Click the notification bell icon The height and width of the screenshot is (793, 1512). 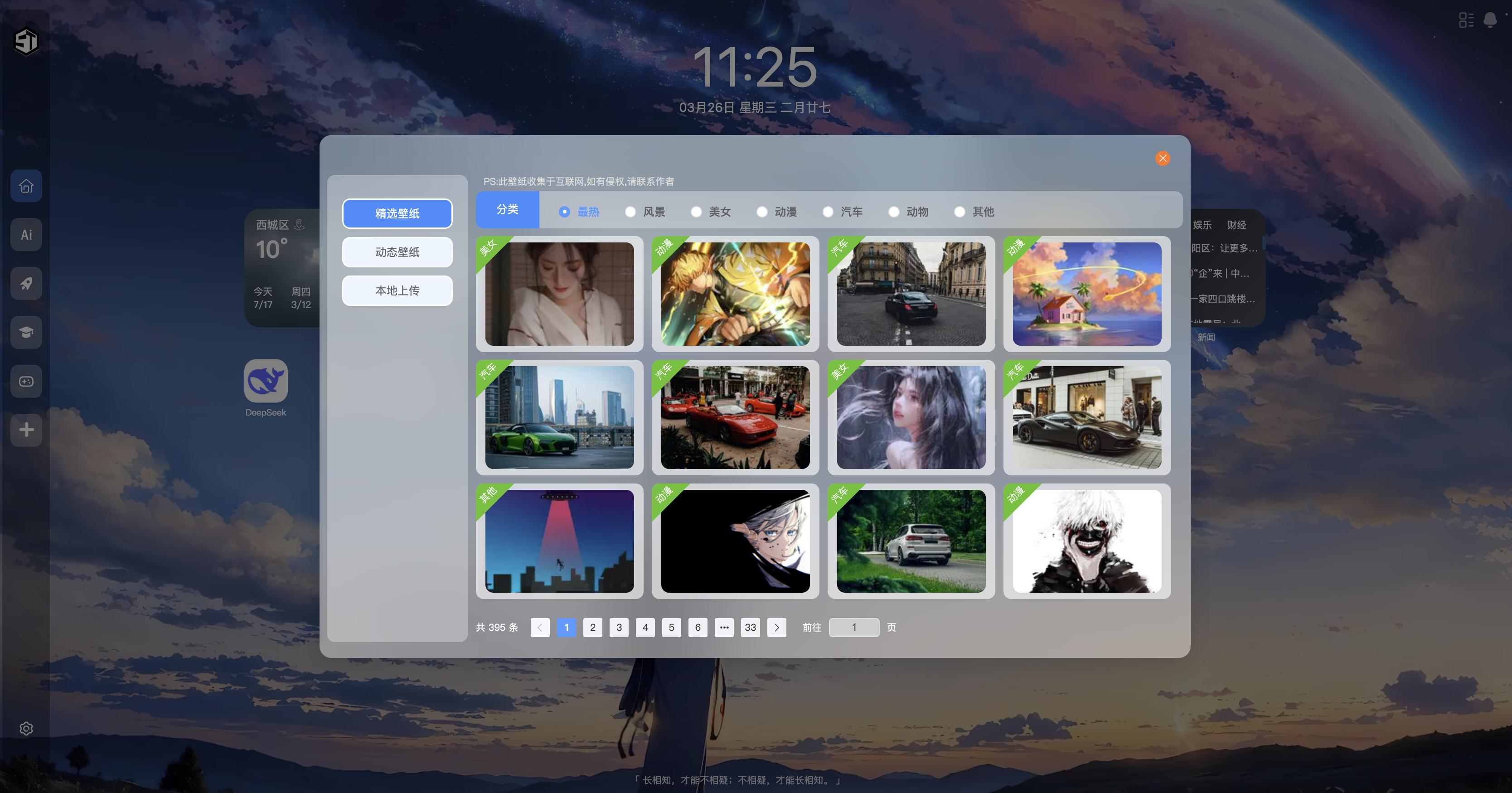point(1490,20)
